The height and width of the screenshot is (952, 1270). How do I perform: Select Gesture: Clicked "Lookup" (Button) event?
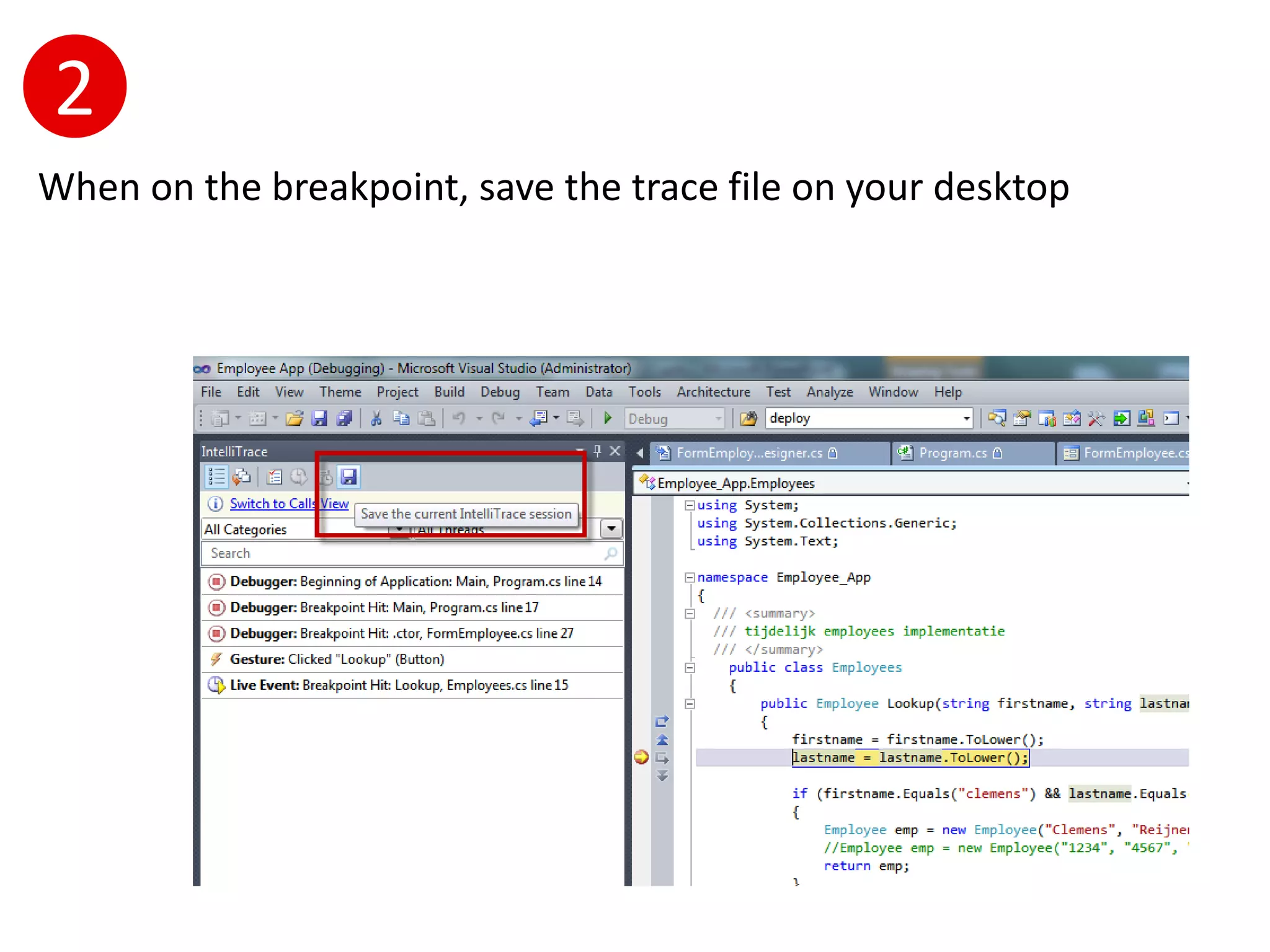[412, 659]
